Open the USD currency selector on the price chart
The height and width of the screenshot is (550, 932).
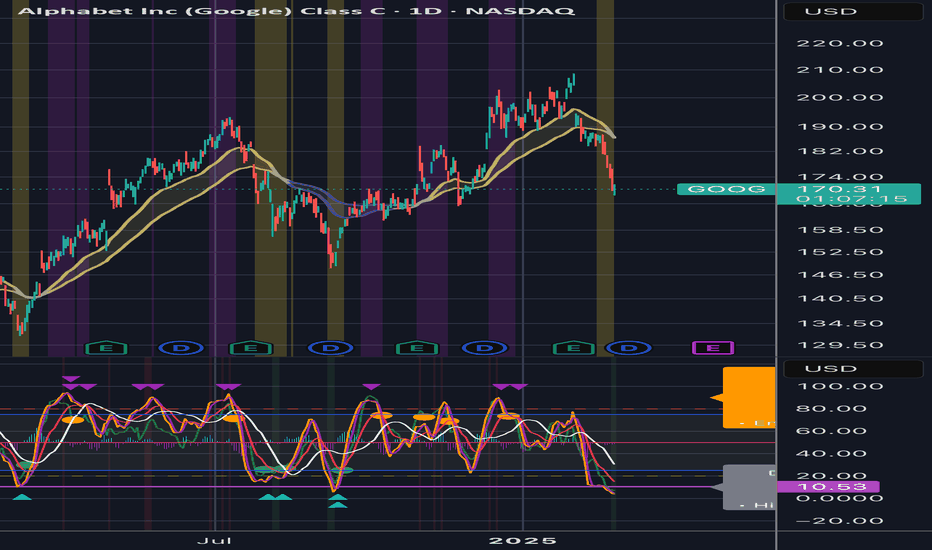(x=853, y=11)
